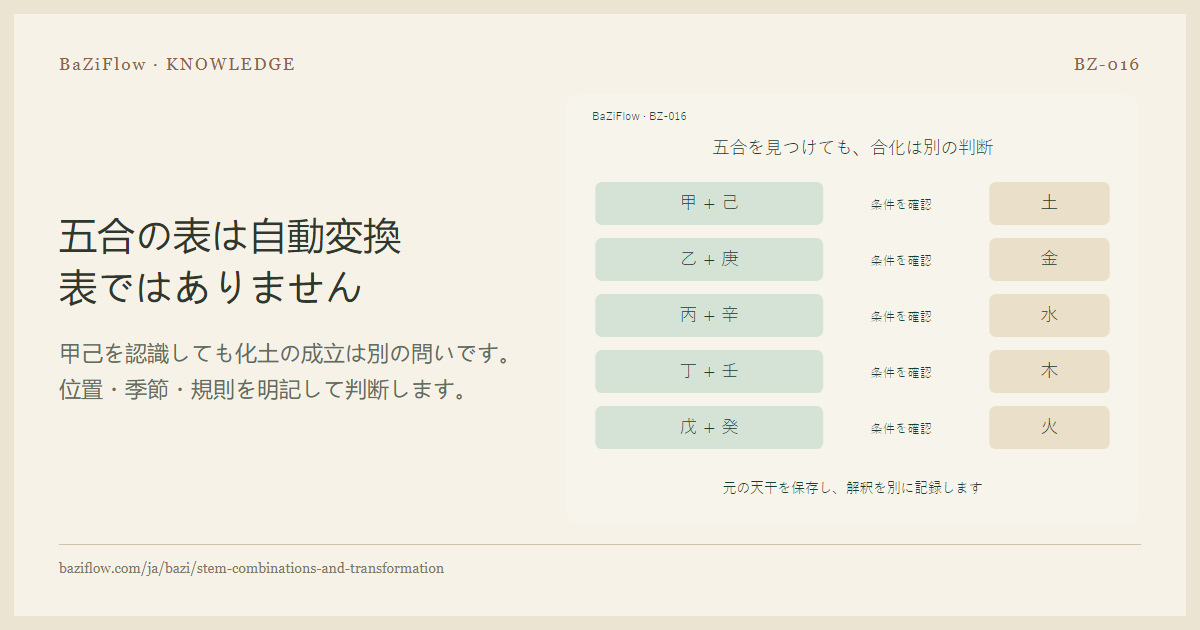Image resolution: width=1200 pixels, height=630 pixels.
Task: Select the 戊 + 癸 pair box
Action: pos(709,427)
